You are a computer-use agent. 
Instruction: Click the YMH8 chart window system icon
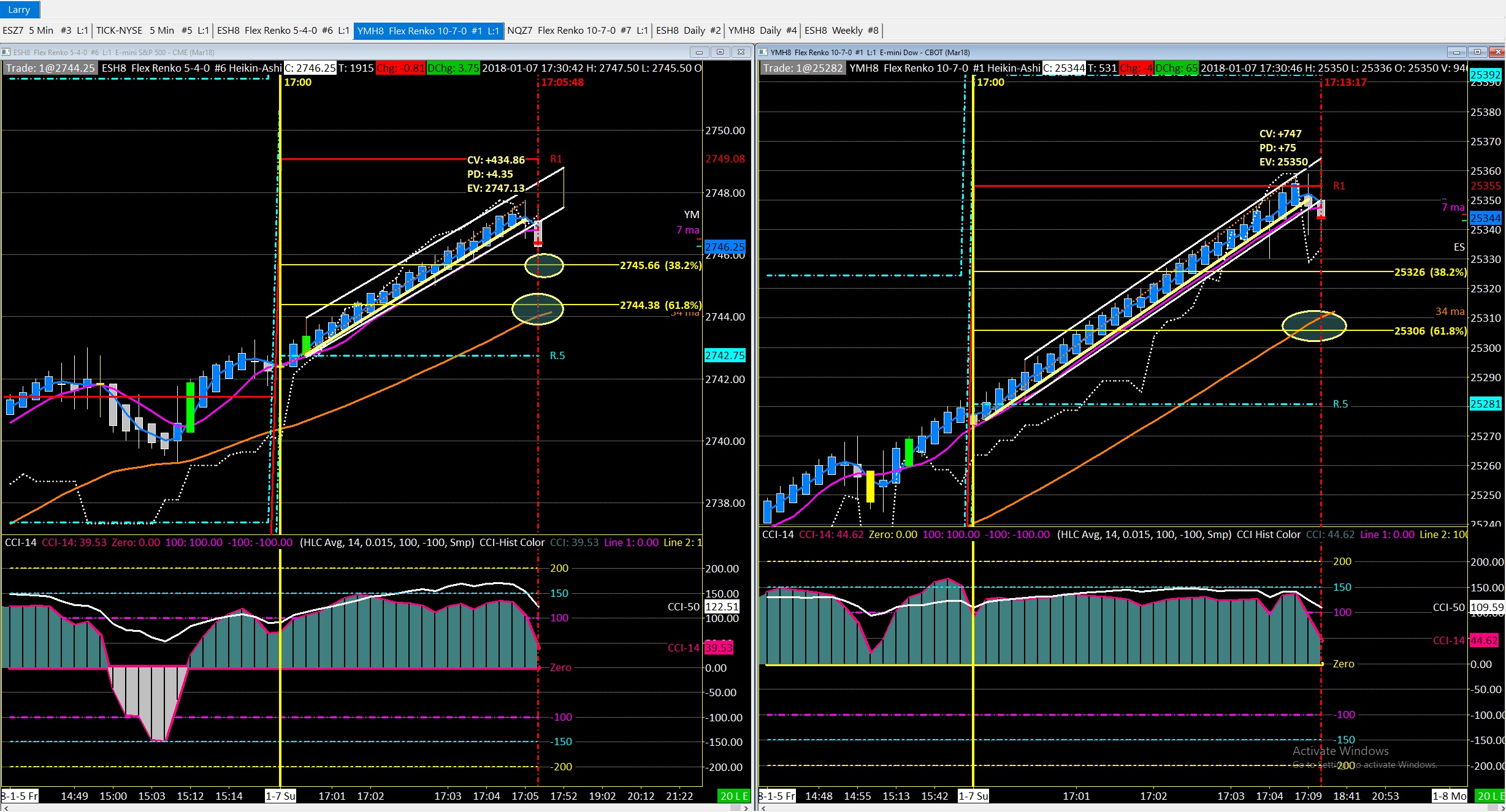pos(763,52)
